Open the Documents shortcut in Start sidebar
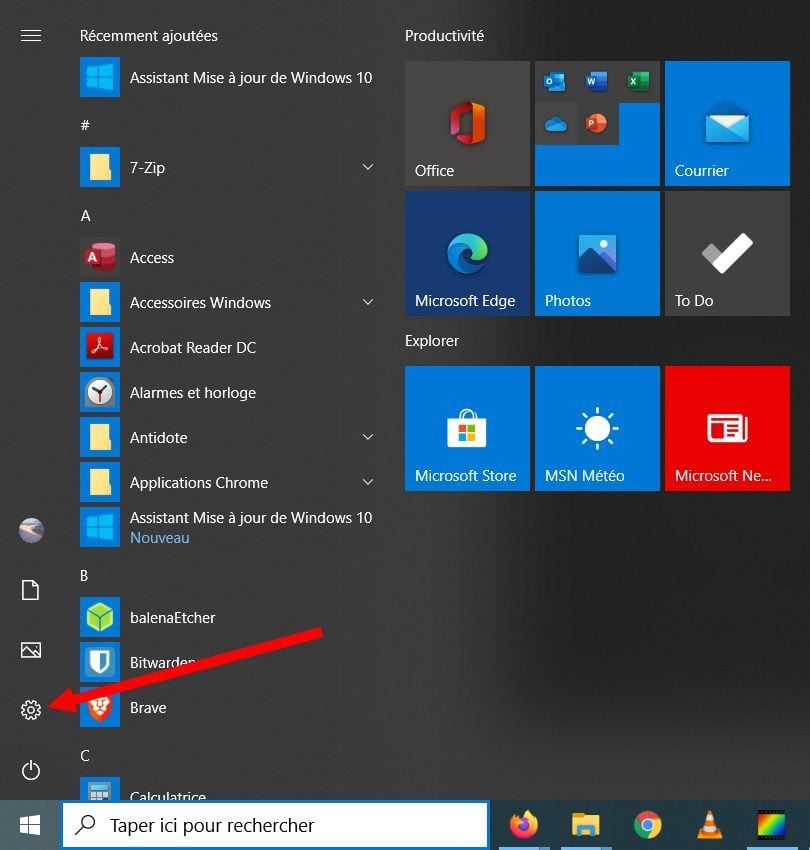The height and width of the screenshot is (850, 810). coord(30,590)
